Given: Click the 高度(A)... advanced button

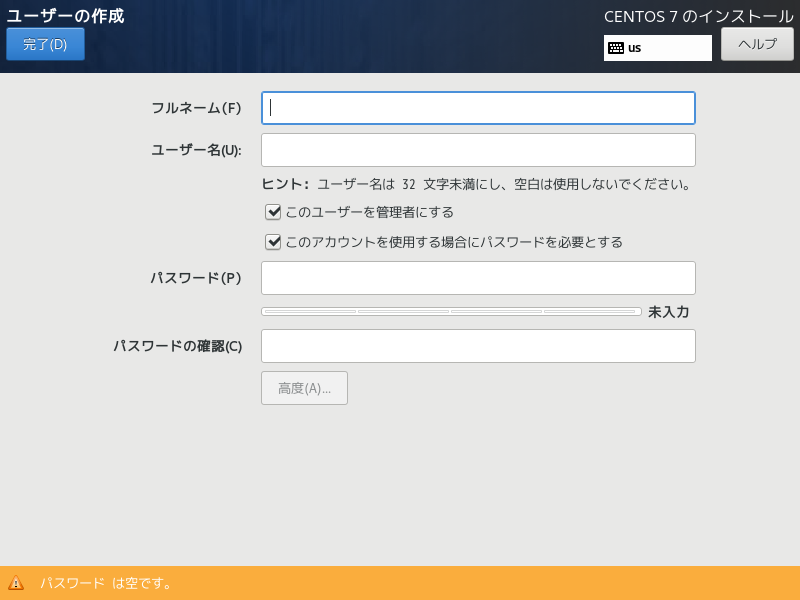Looking at the screenshot, I should coord(305,388).
